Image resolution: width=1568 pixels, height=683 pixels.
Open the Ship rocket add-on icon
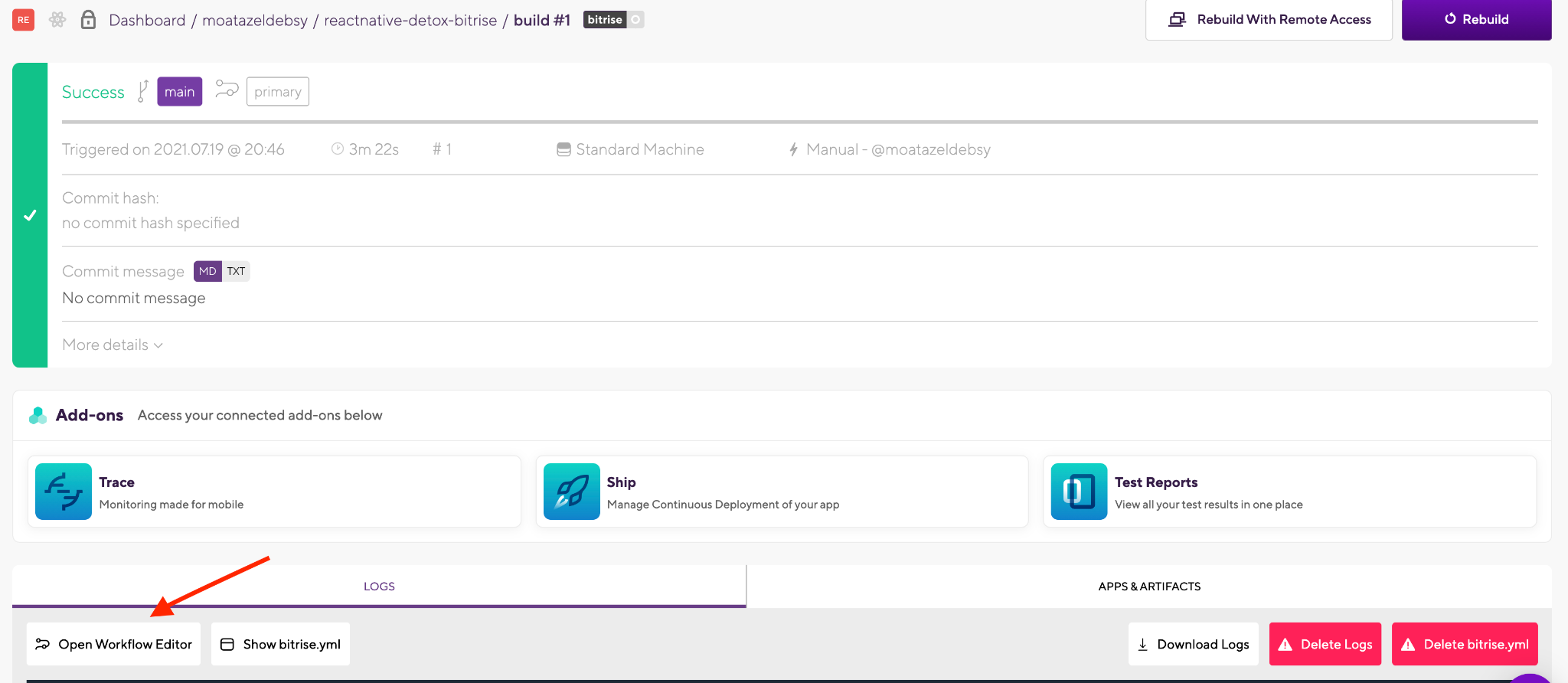click(x=572, y=492)
